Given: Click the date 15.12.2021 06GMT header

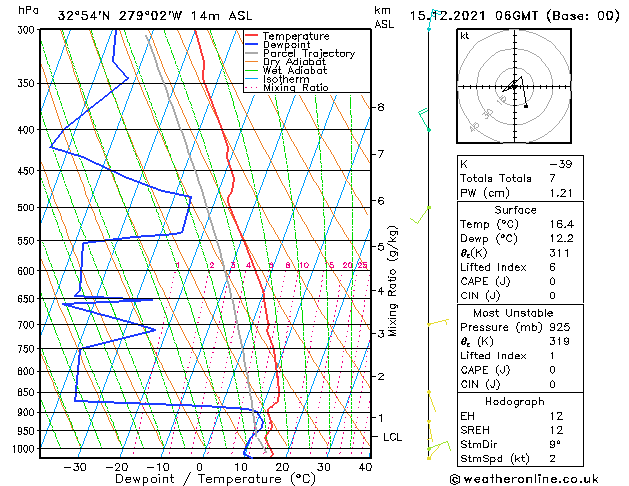Looking at the screenshot, I should [473, 16].
